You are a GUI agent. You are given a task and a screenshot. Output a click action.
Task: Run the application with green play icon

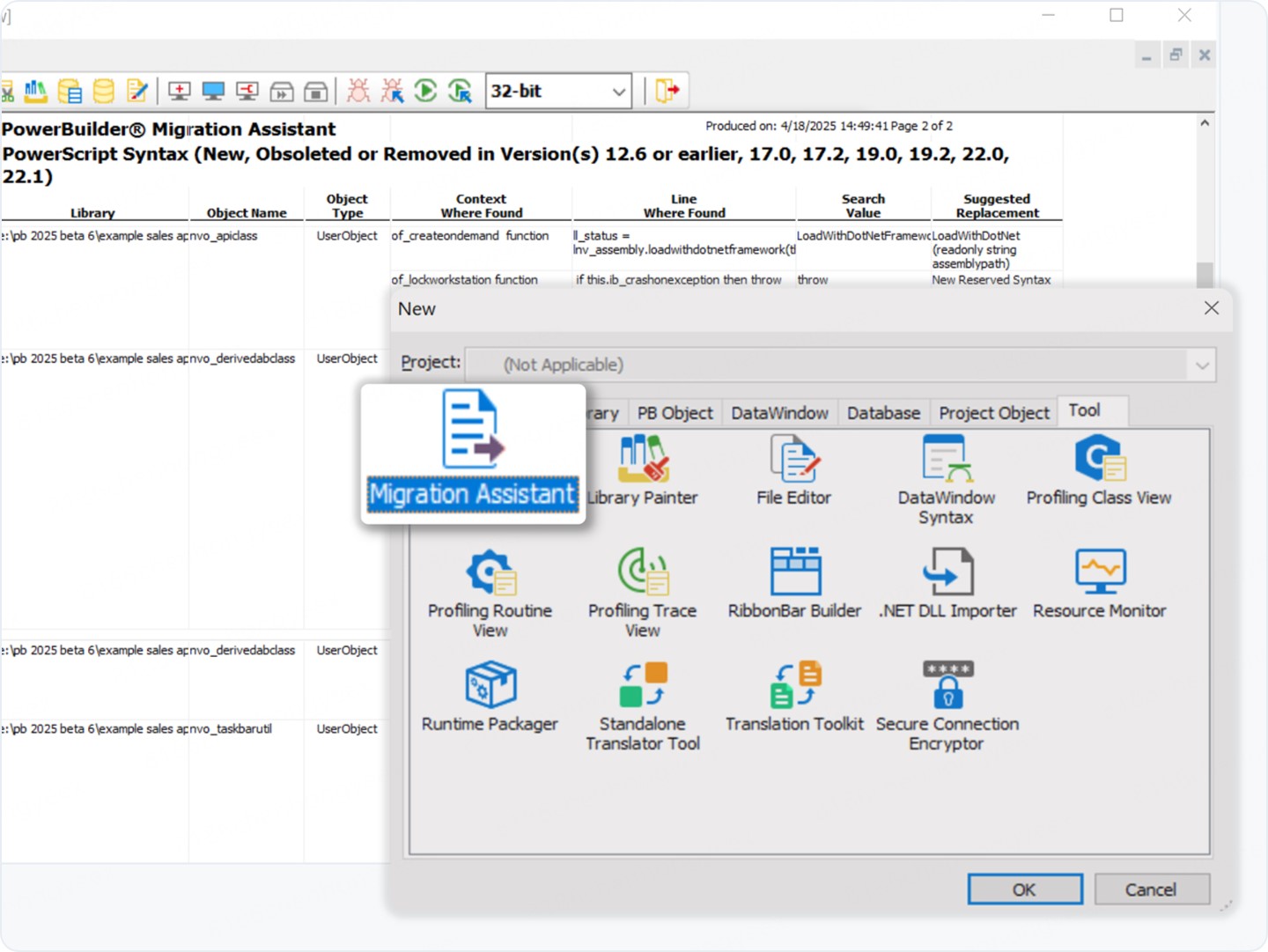pyautogui.click(x=426, y=91)
